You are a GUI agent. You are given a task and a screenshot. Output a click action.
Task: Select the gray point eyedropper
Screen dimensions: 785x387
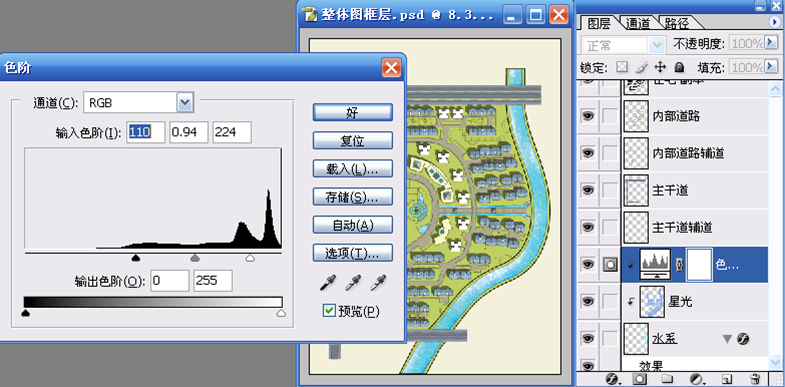[353, 283]
